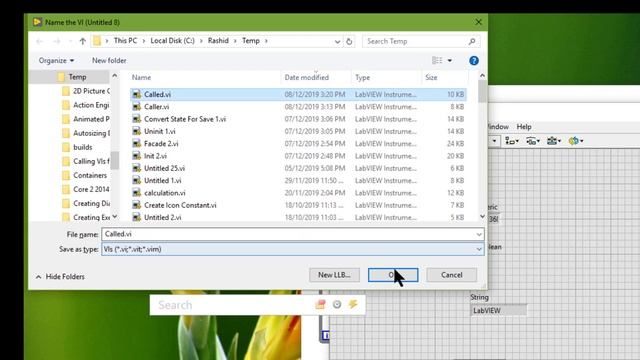This screenshot has width=640, height=360.
Task: Select the Caller.vi file
Action: click(298, 107)
